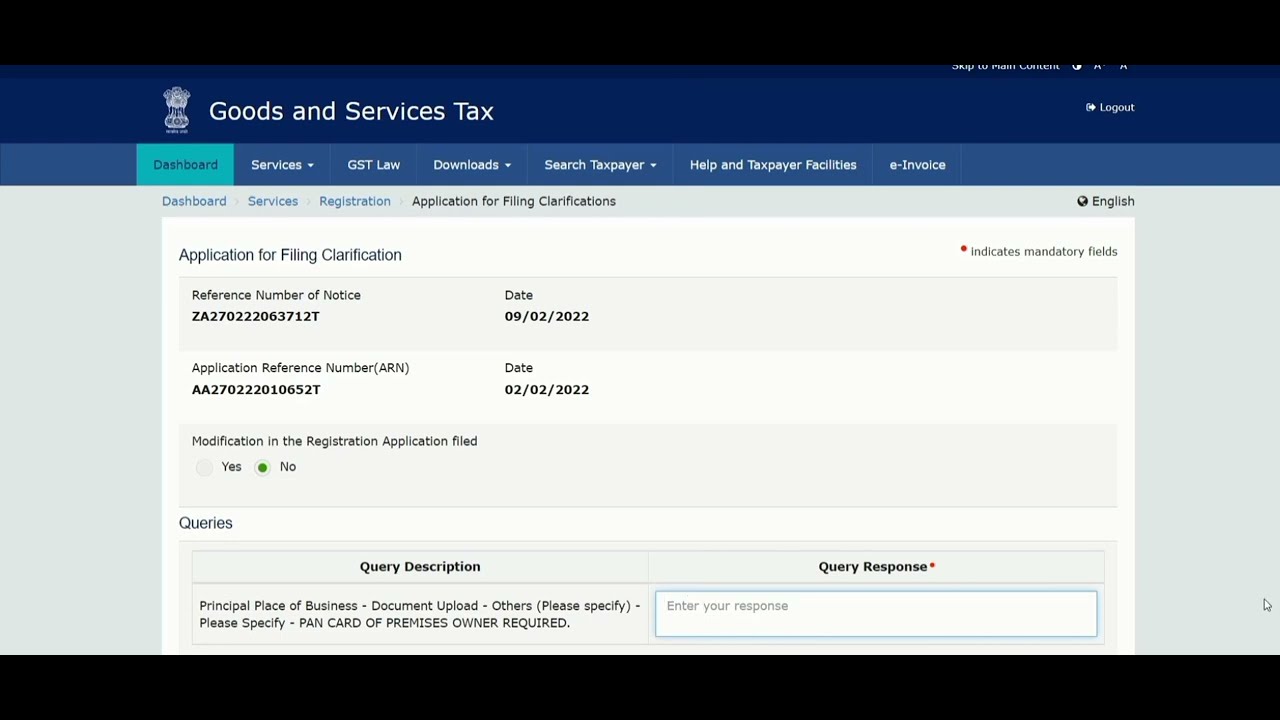The image size is (1280, 720).
Task: Click the ARN date 02/02/2022
Action: pyautogui.click(x=547, y=389)
